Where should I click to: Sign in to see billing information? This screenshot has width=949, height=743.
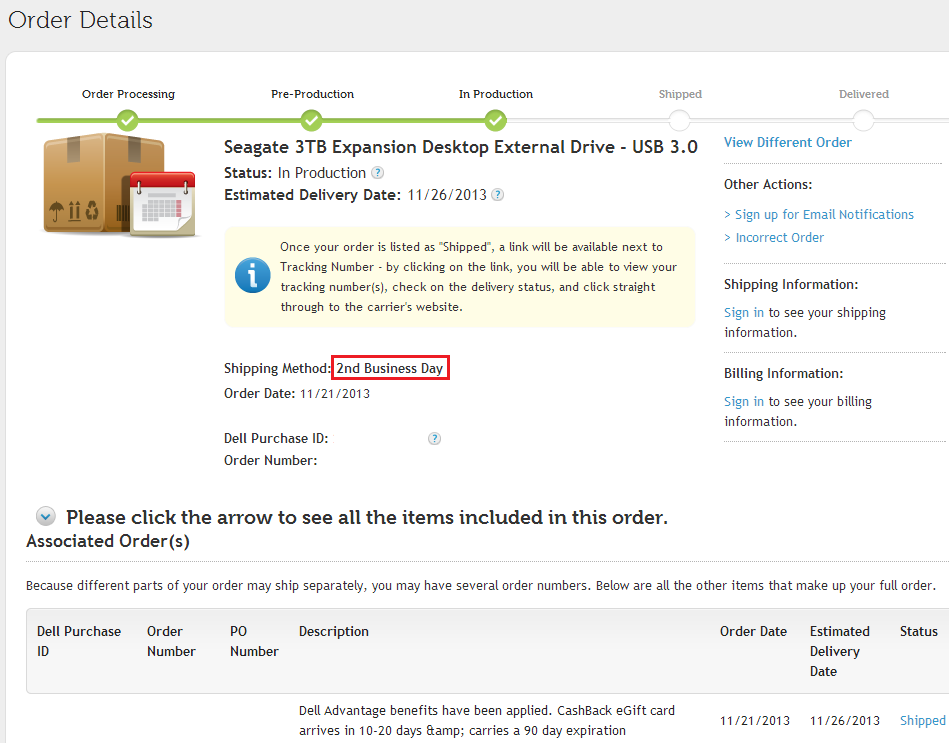click(744, 402)
